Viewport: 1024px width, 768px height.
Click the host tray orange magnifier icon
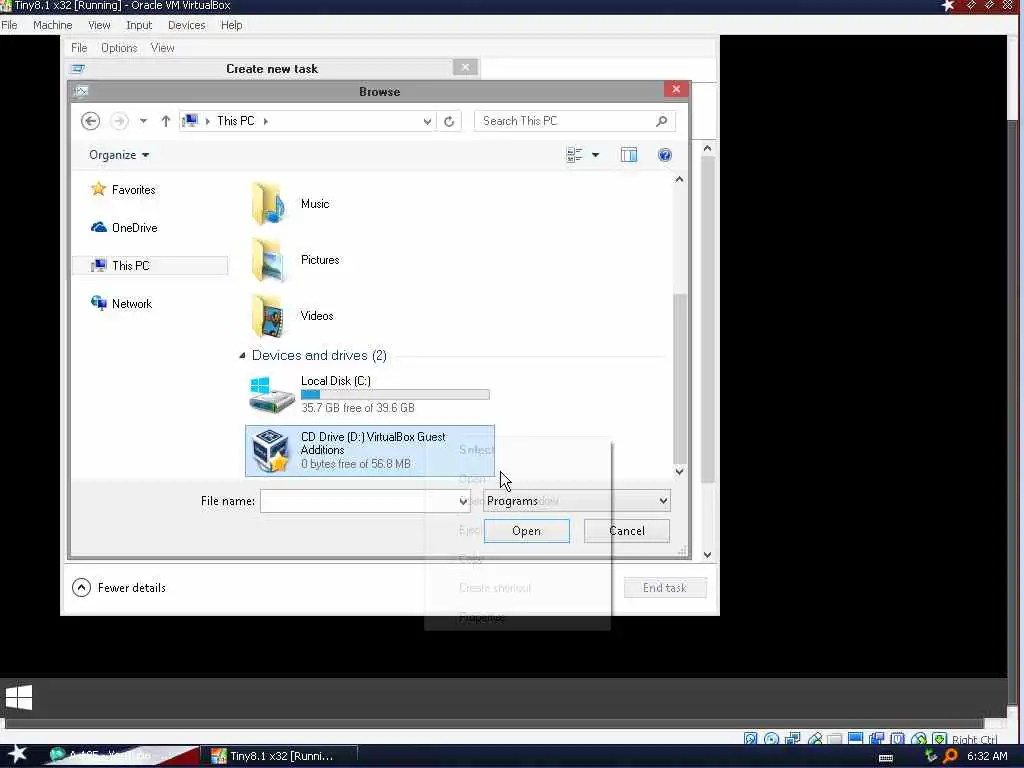point(950,756)
